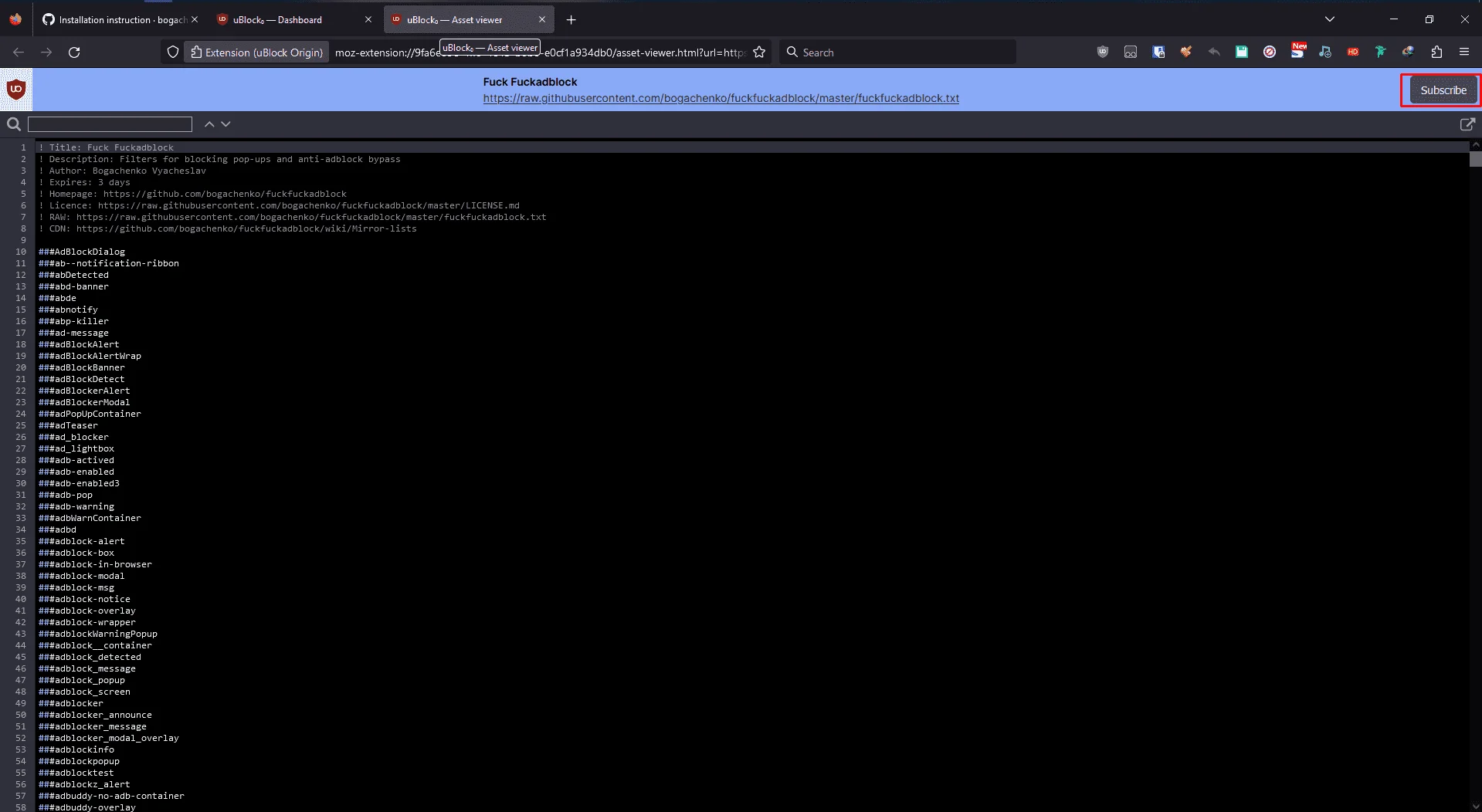Click the uBlock Origin shield logo in header

16,90
